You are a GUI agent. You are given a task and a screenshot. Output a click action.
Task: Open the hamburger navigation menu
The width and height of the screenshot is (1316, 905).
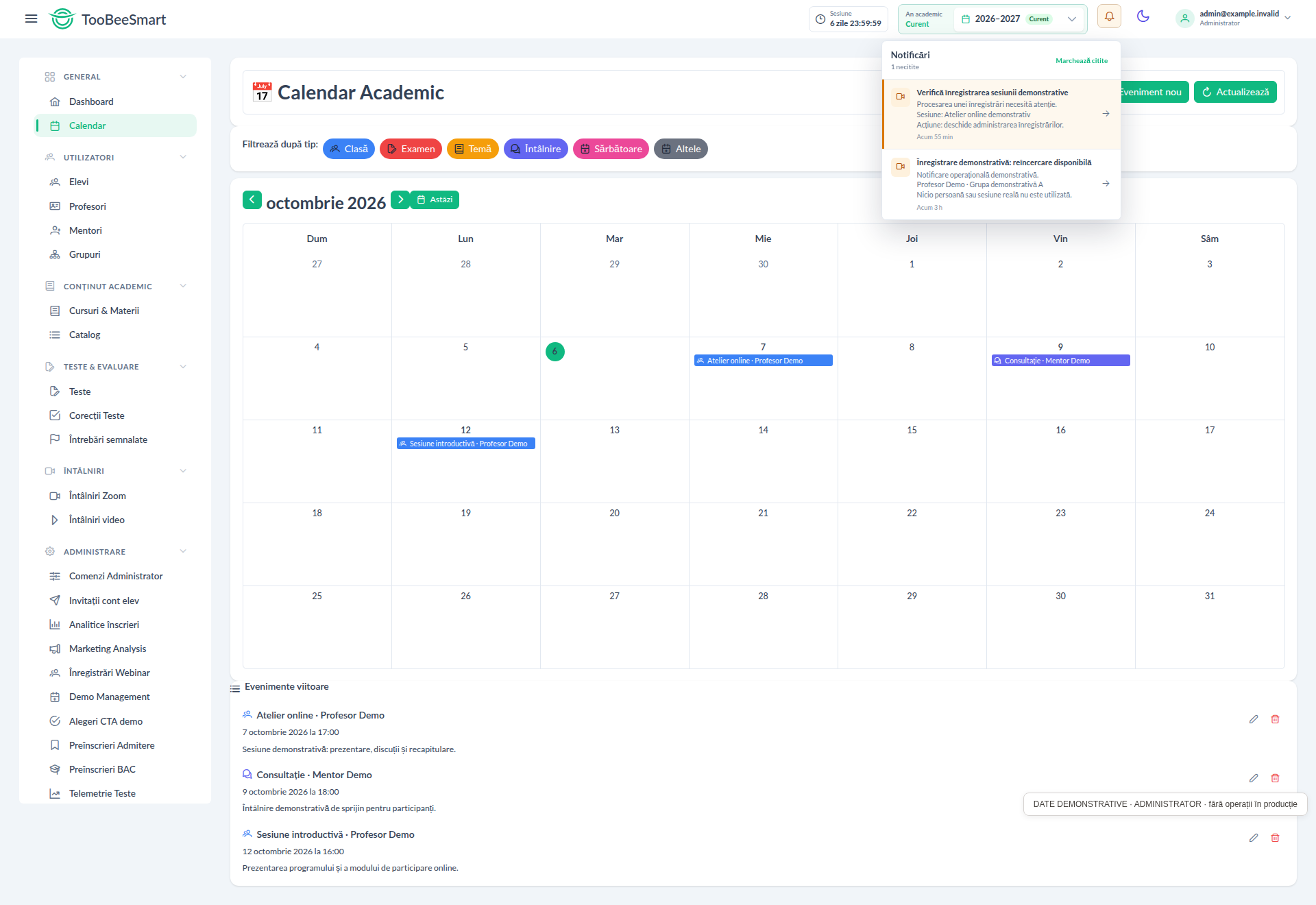pyautogui.click(x=31, y=19)
